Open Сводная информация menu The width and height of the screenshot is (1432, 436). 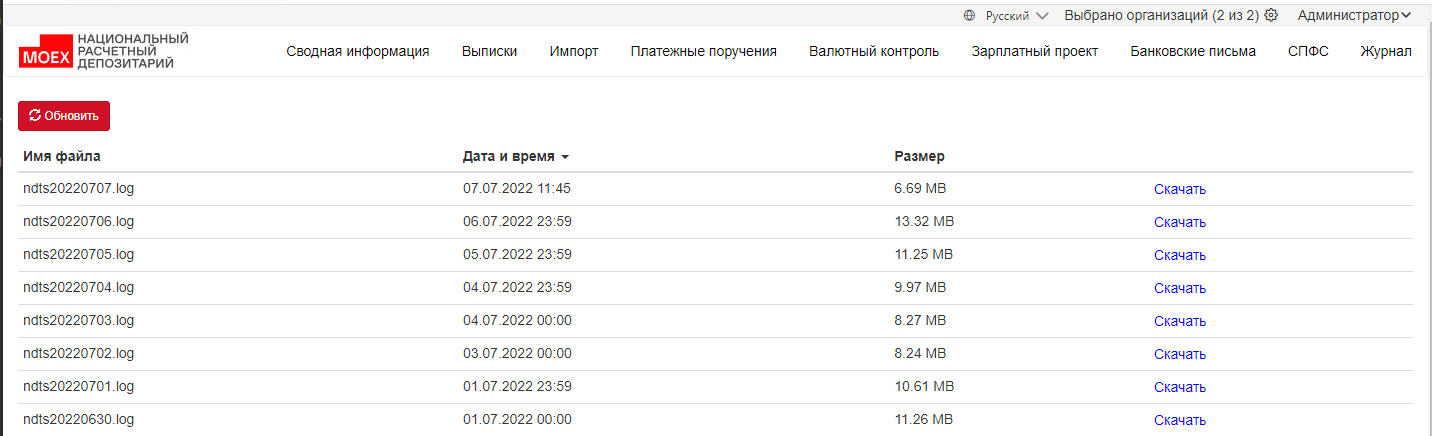pyautogui.click(x=358, y=51)
